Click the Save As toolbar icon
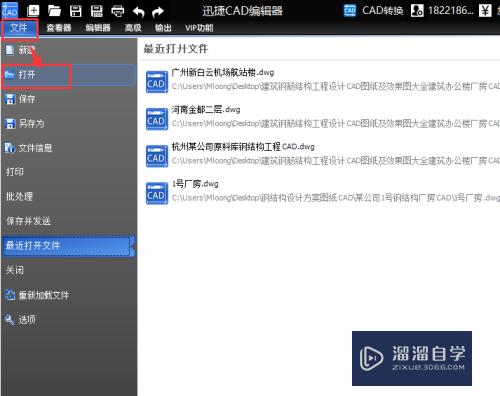Image resolution: width=500 pixels, height=396 pixels. point(97,11)
